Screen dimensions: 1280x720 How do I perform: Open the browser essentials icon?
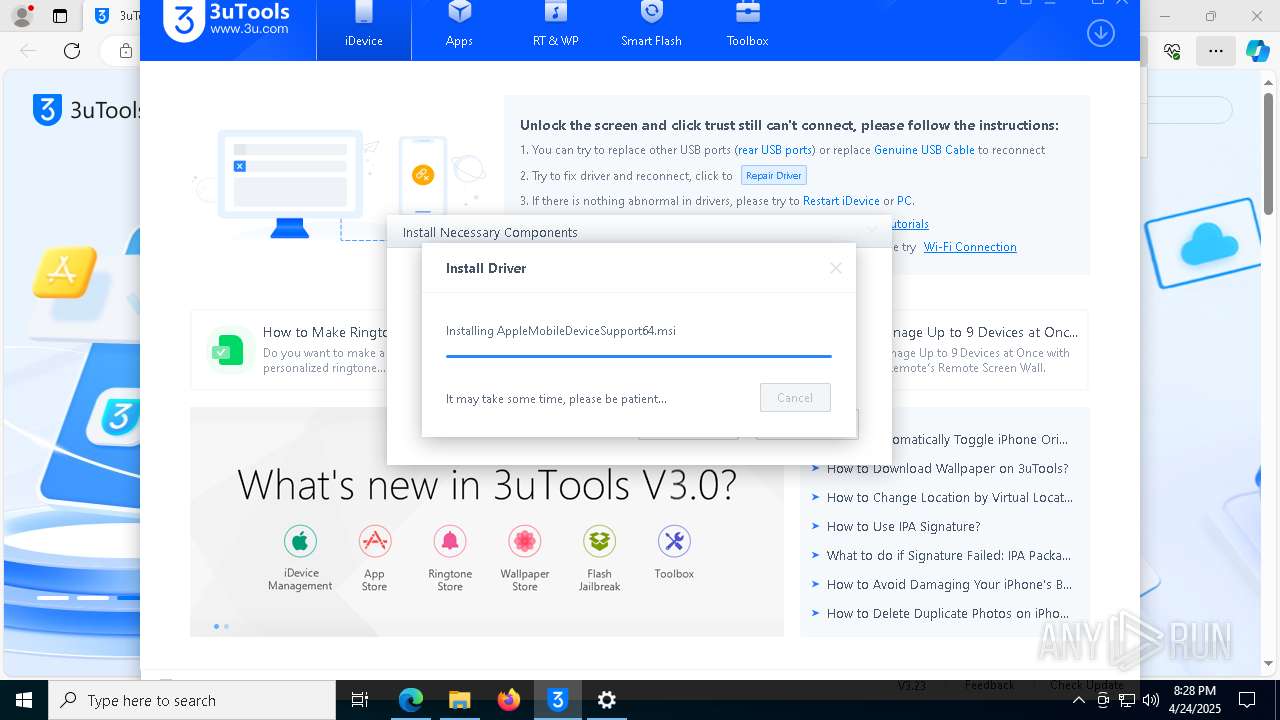[1173, 51]
